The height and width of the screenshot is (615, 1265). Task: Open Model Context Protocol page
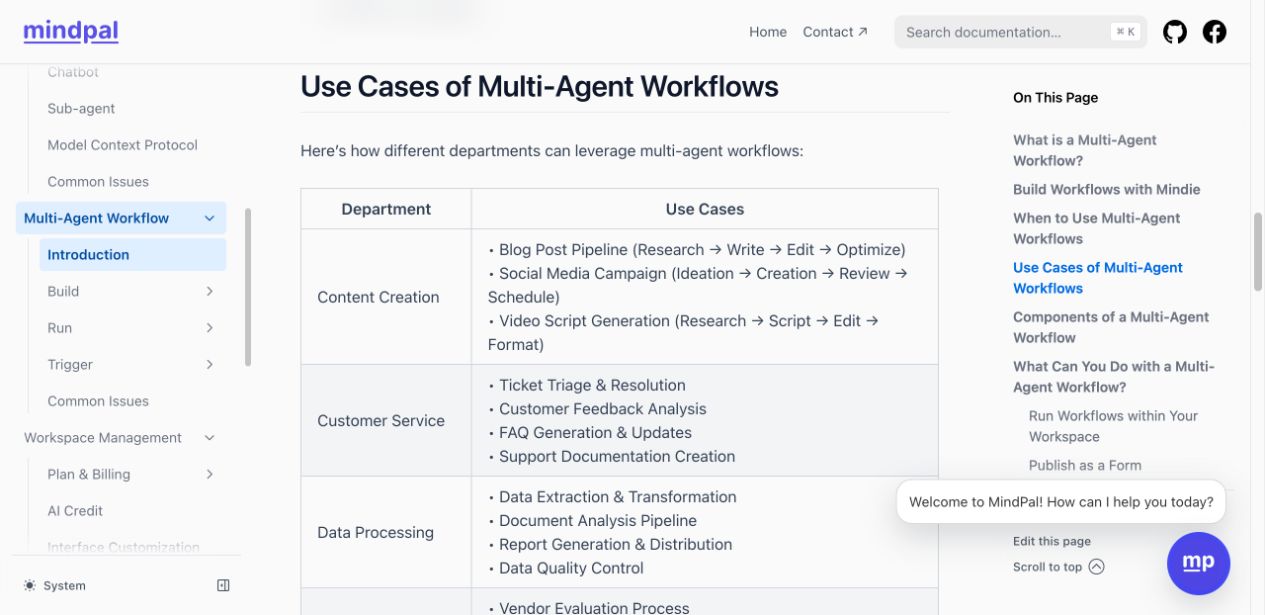pos(123,145)
